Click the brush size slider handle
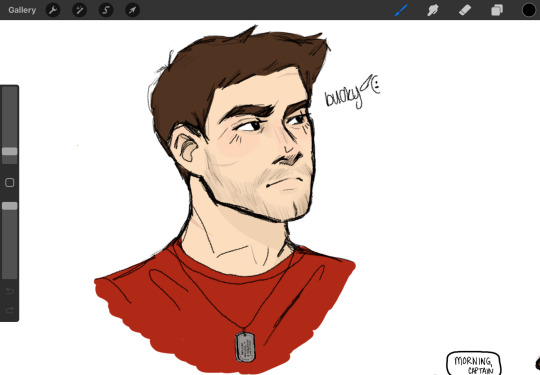The width and height of the screenshot is (540, 375). (x=10, y=151)
